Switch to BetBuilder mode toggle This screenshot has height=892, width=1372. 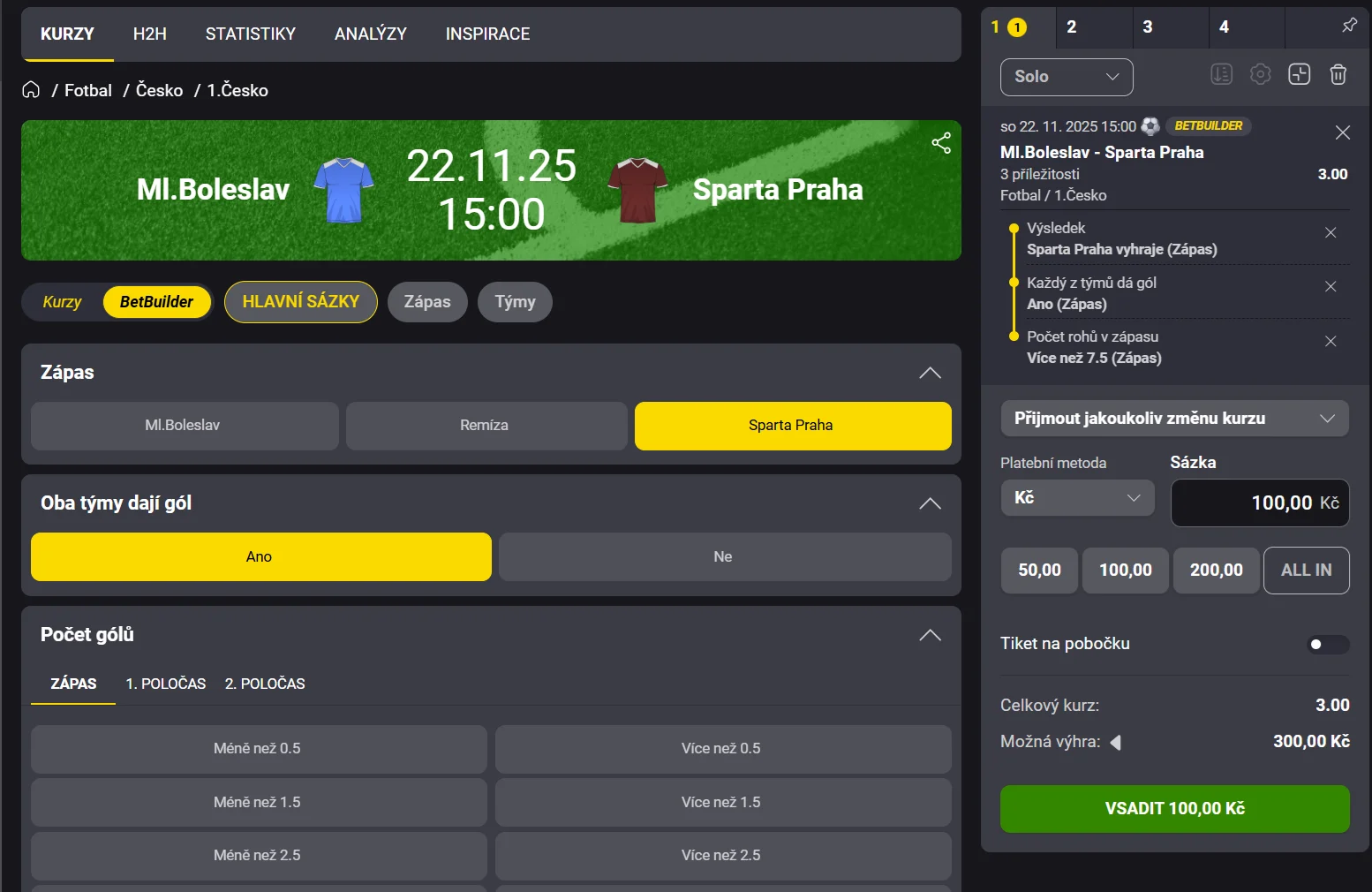156,302
